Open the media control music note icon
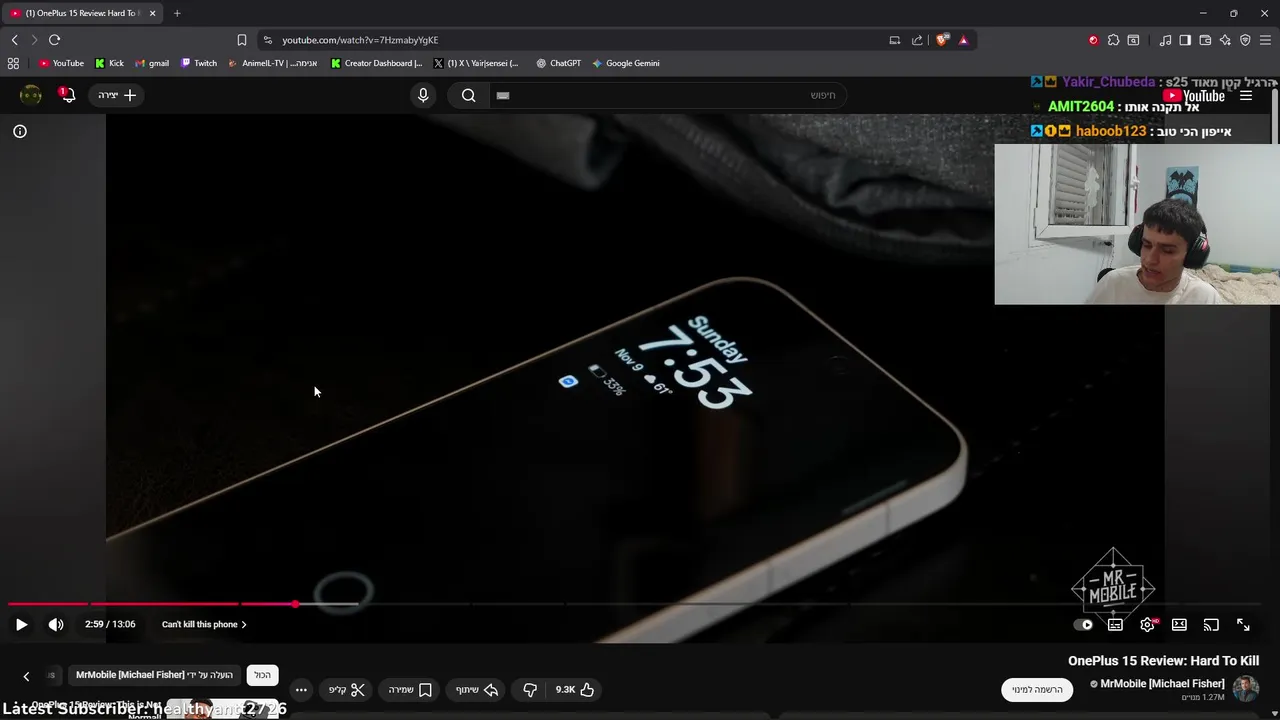This screenshot has width=1280, height=720. 1165,40
